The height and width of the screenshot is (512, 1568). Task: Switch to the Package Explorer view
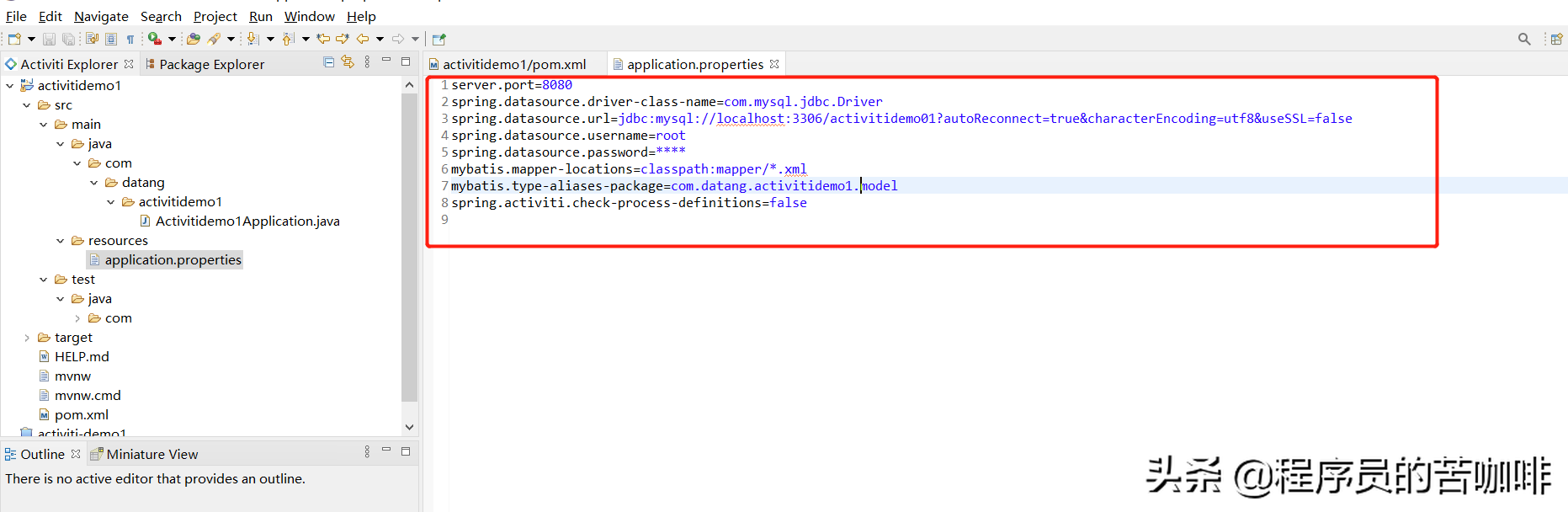point(211,65)
